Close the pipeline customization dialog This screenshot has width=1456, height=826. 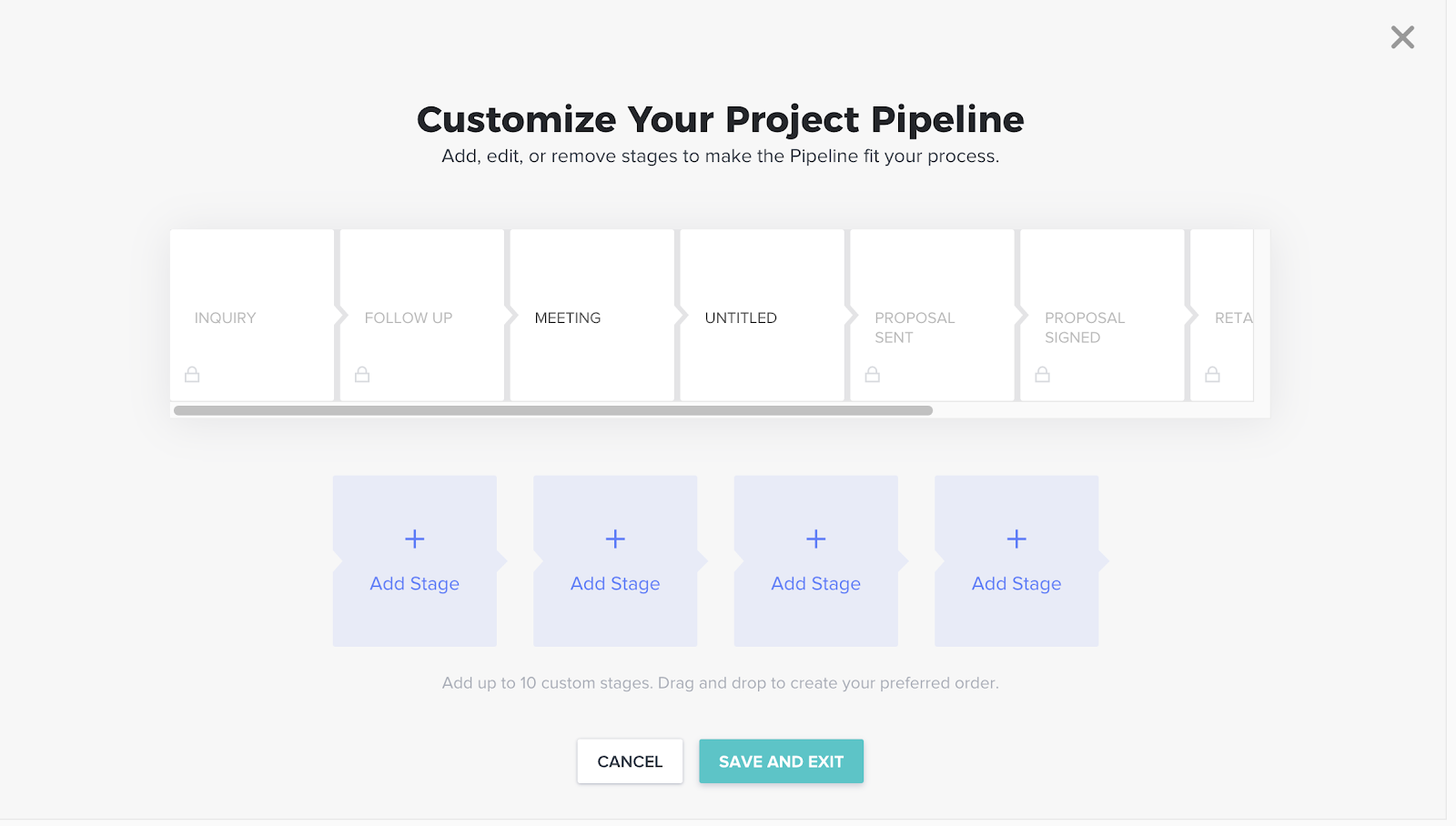(1402, 37)
